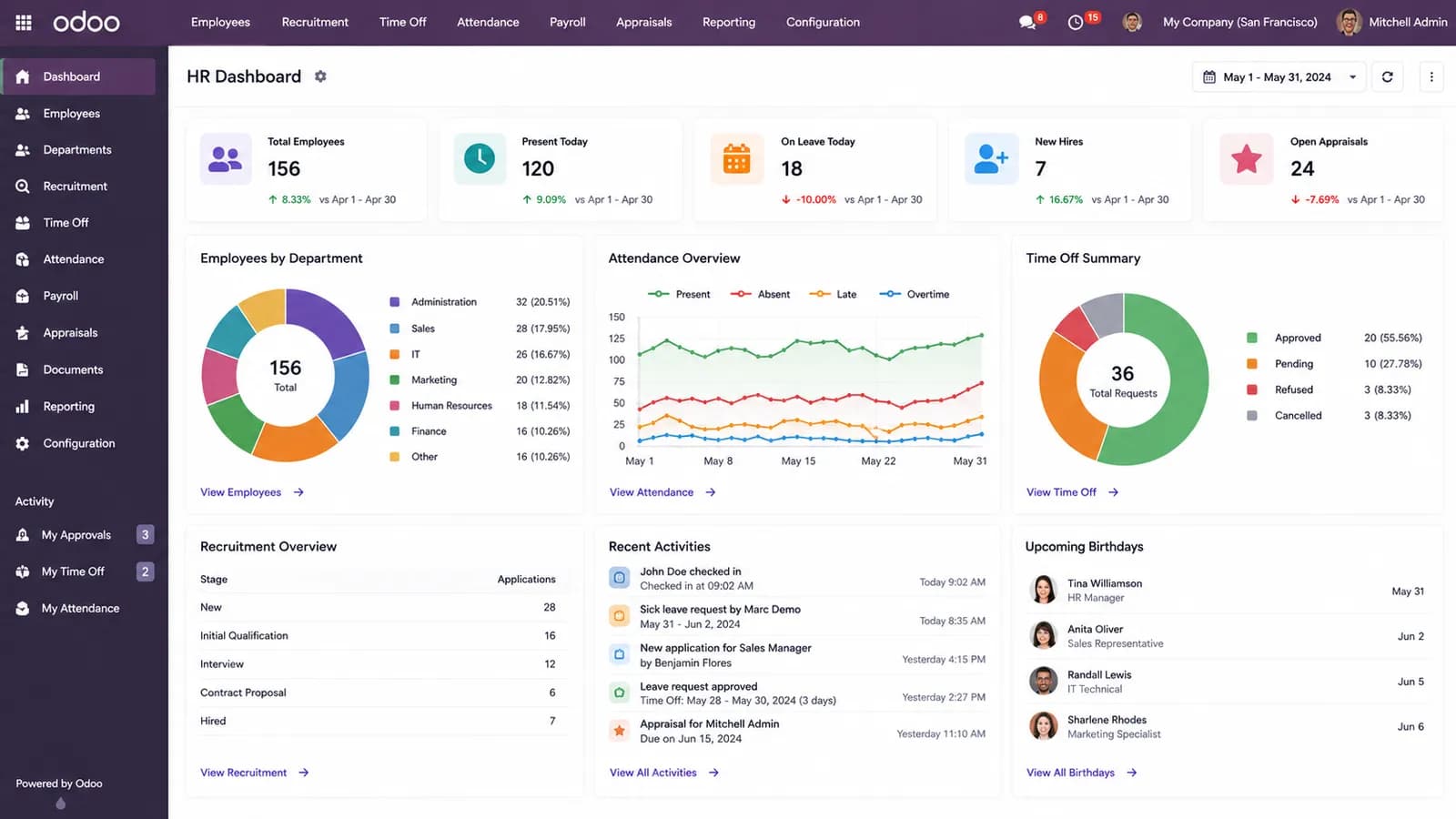Open the Time Off top menu
Viewport: 1456px width, 819px height.
(403, 23)
